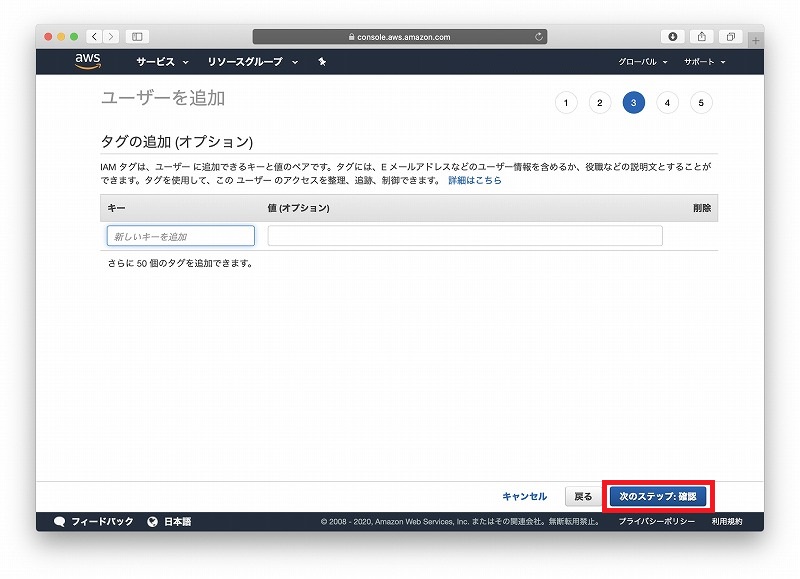Click the 削除 column header
The height and width of the screenshot is (579, 800).
tap(702, 208)
